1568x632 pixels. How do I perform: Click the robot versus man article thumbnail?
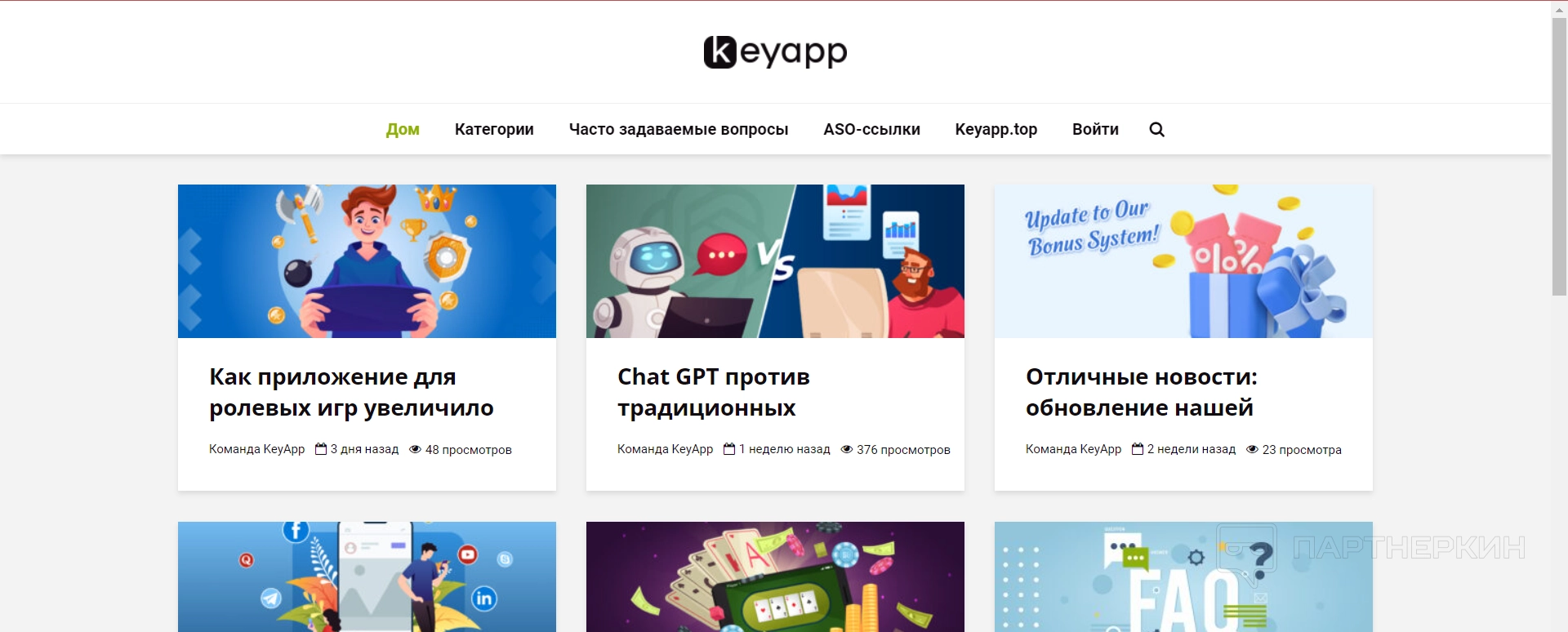(x=775, y=261)
